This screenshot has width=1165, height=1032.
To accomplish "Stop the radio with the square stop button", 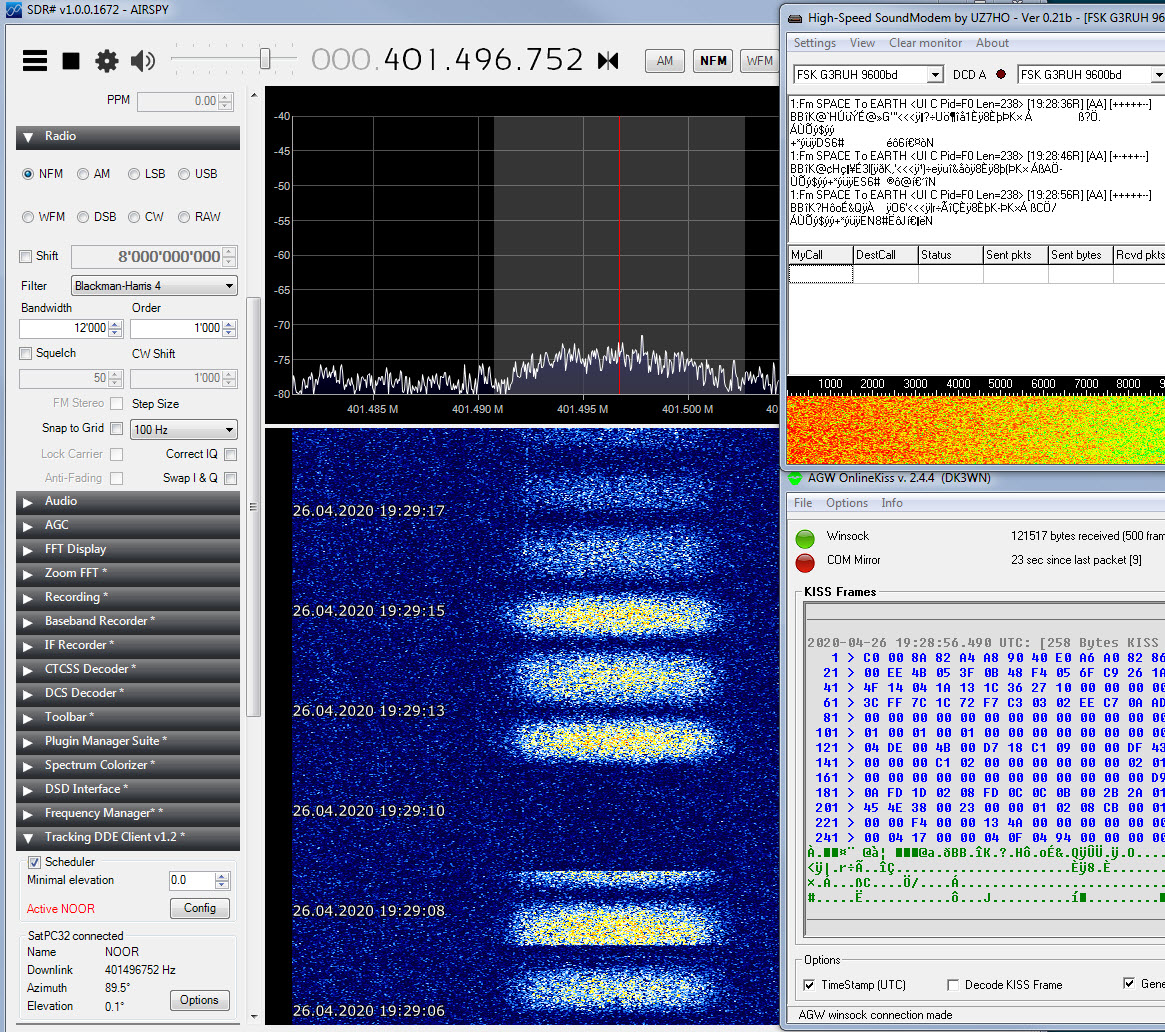I will point(71,60).
